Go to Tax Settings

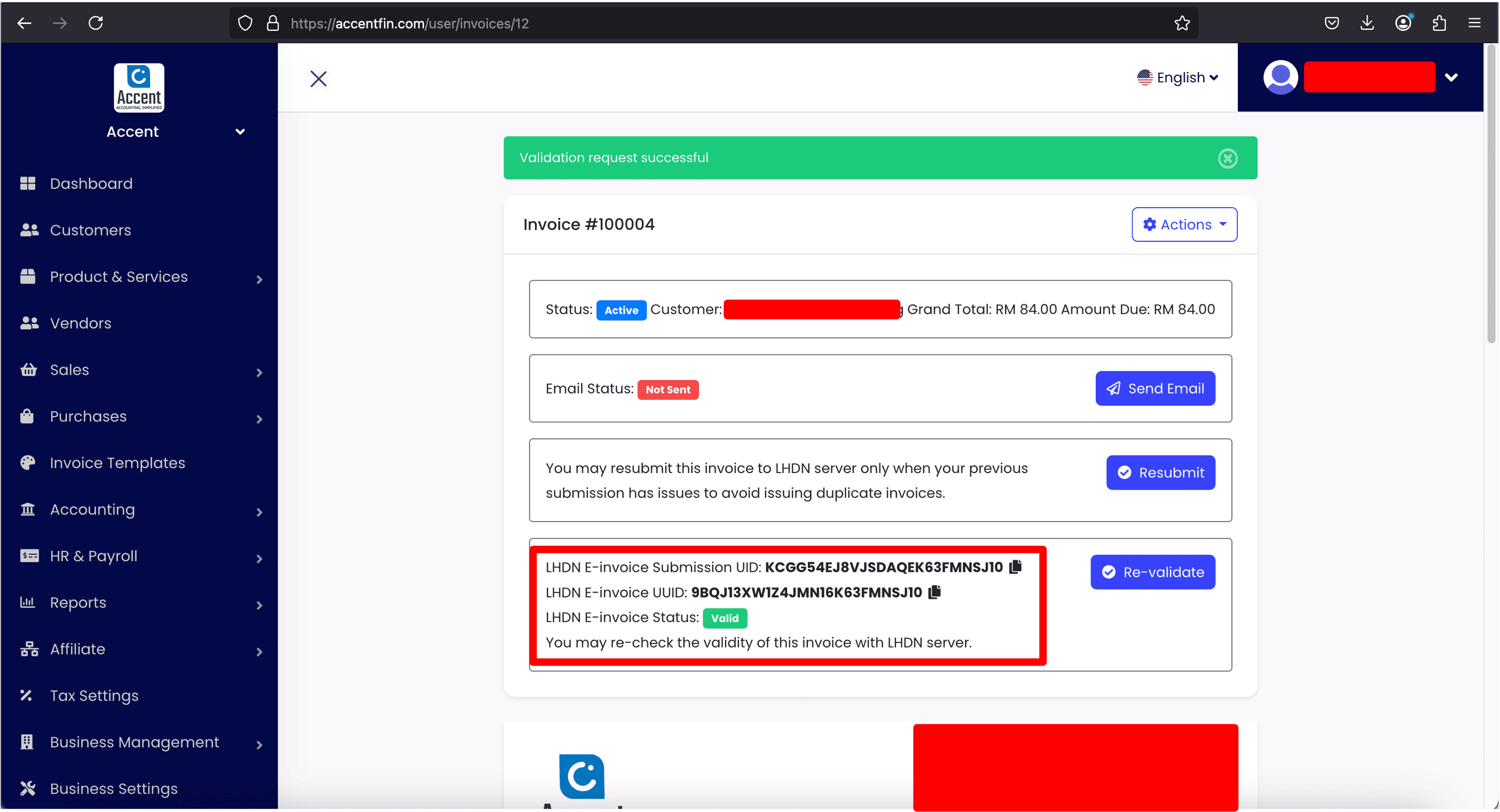[94, 696]
